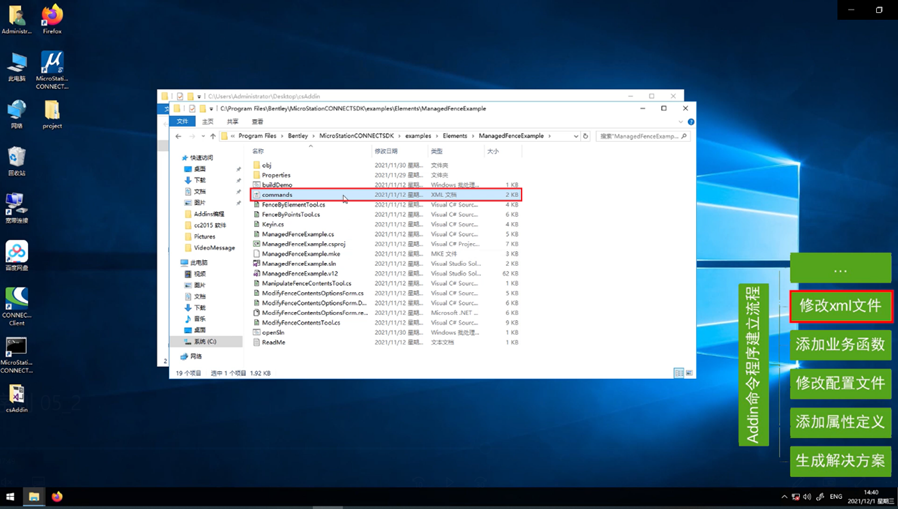Click the search ManagedFenceExample box

point(643,136)
